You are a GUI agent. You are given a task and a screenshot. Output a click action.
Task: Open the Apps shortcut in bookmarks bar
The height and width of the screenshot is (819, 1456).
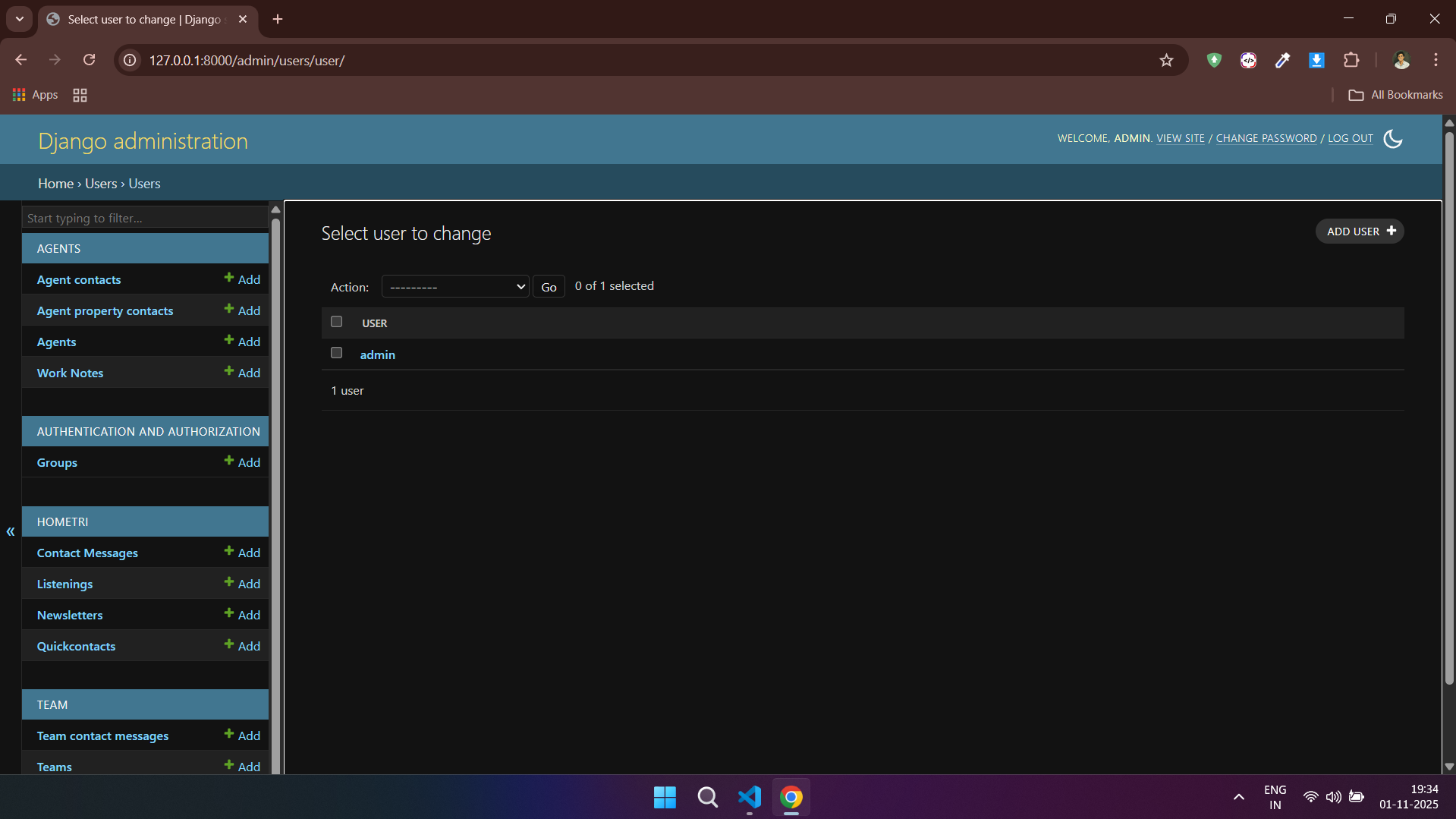coord(36,95)
